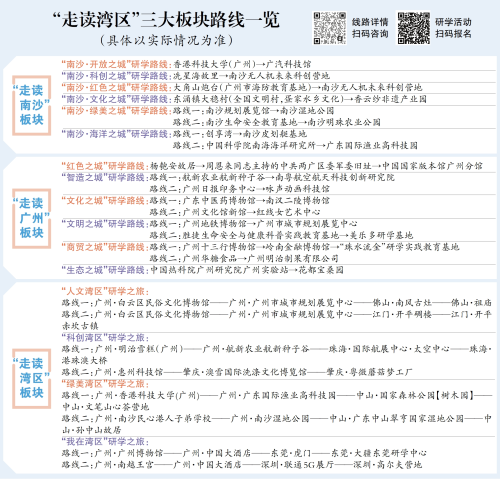Select the '"走读广州"板块' section label box
The image size is (500, 479).
pyautogui.click(x=32, y=218)
